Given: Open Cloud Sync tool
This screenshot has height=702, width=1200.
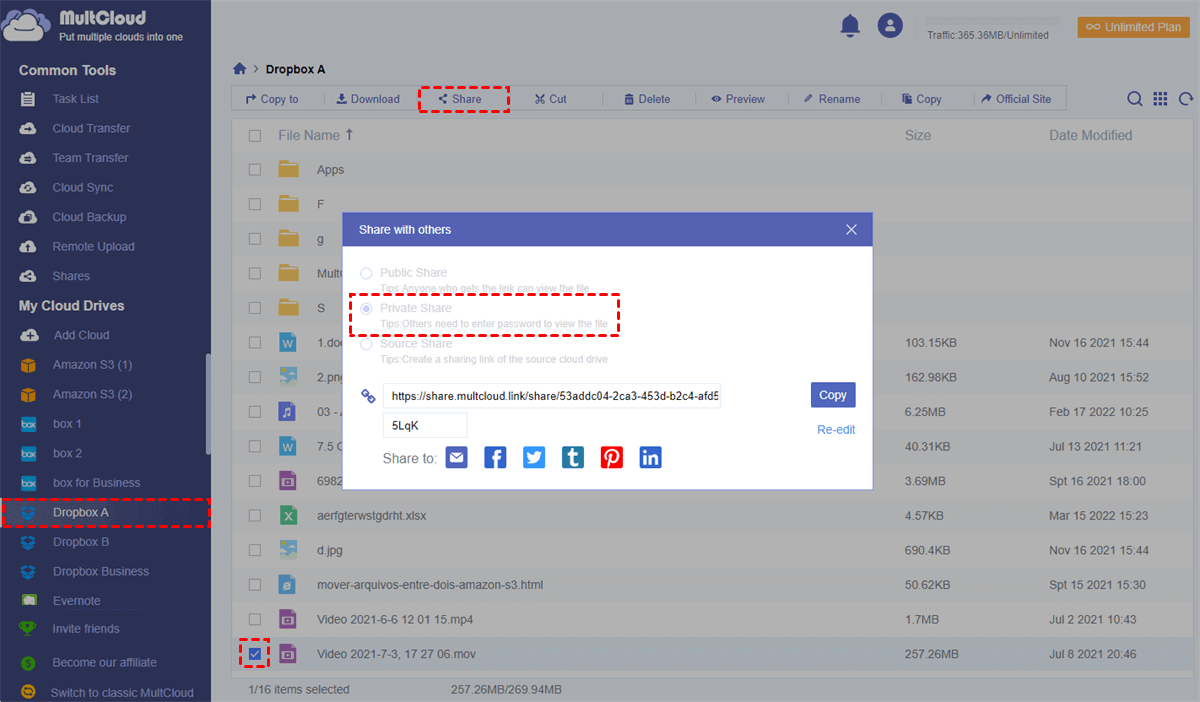Looking at the screenshot, I should click(x=83, y=187).
